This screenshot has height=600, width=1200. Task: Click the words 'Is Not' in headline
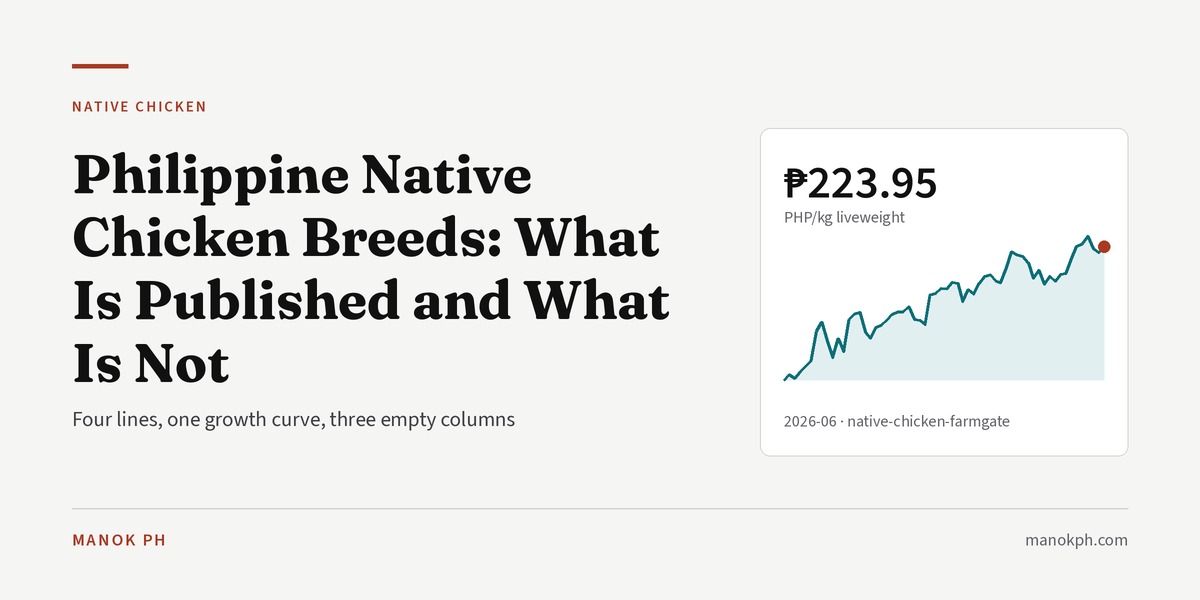click(x=151, y=362)
